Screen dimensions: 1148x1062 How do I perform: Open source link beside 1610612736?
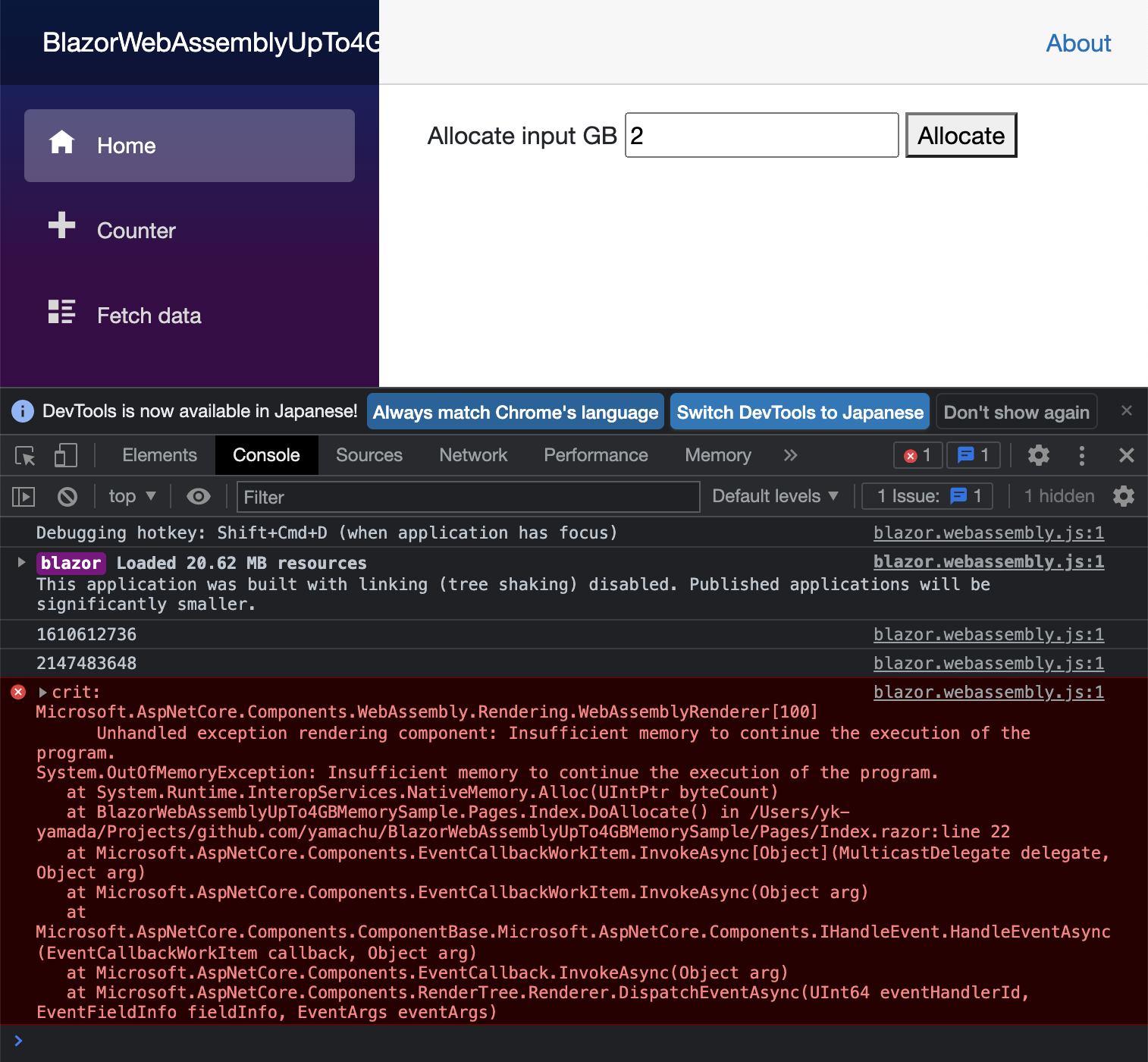[x=988, y=634]
